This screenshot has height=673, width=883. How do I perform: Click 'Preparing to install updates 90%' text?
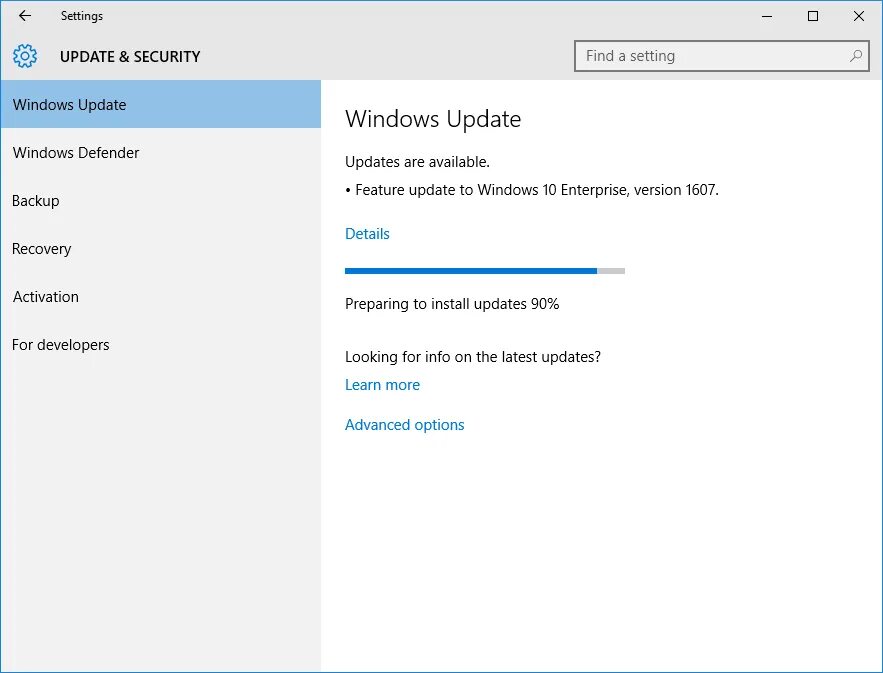click(x=452, y=304)
